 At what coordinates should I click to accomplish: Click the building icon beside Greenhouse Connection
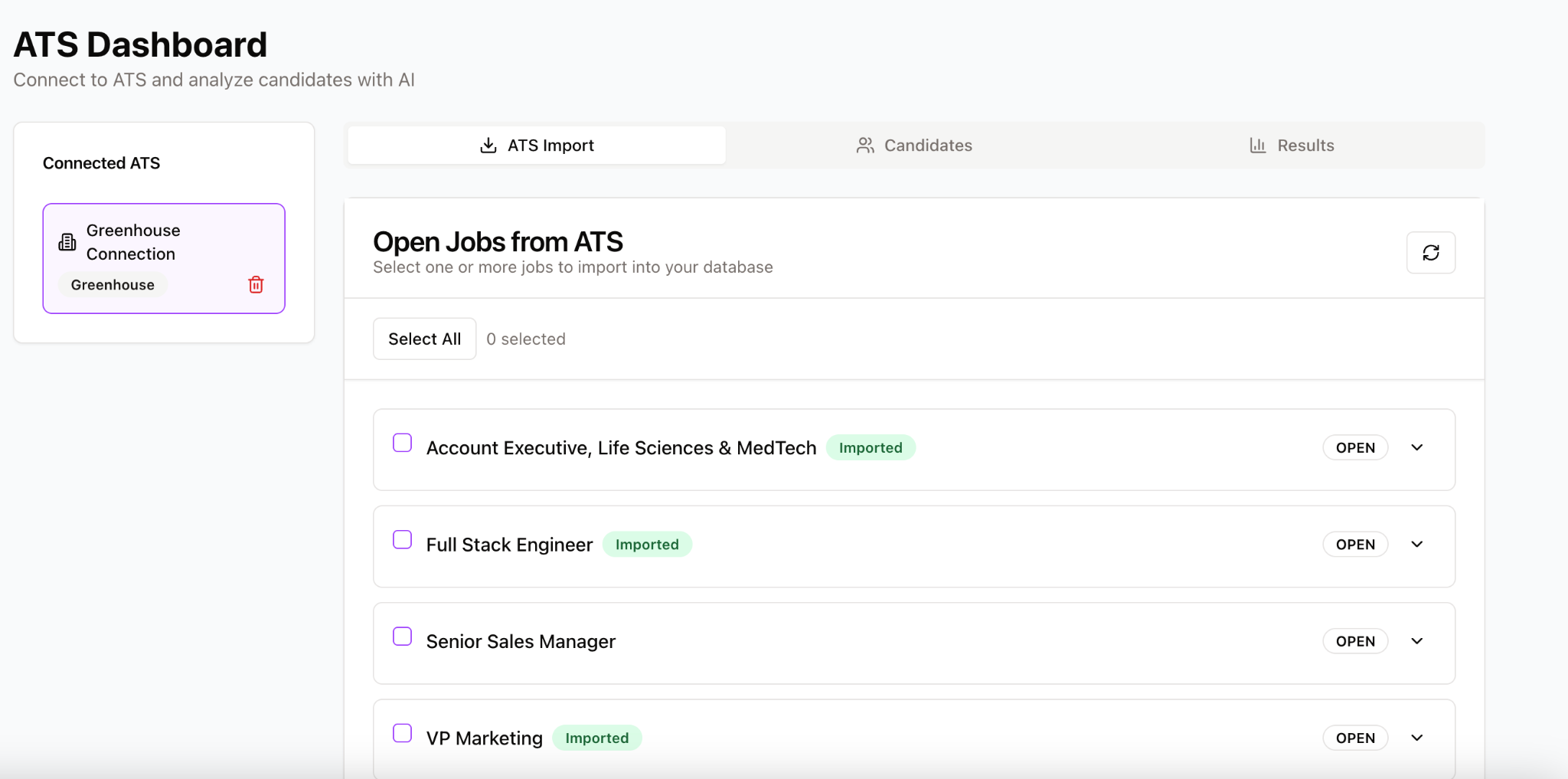pos(67,242)
